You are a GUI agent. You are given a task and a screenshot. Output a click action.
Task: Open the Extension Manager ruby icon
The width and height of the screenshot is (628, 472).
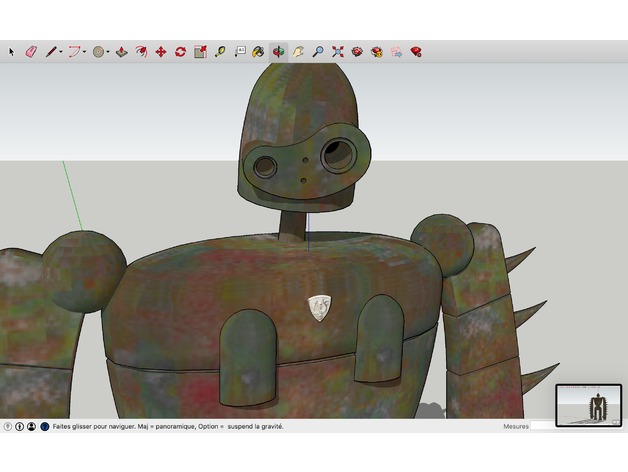[416, 52]
